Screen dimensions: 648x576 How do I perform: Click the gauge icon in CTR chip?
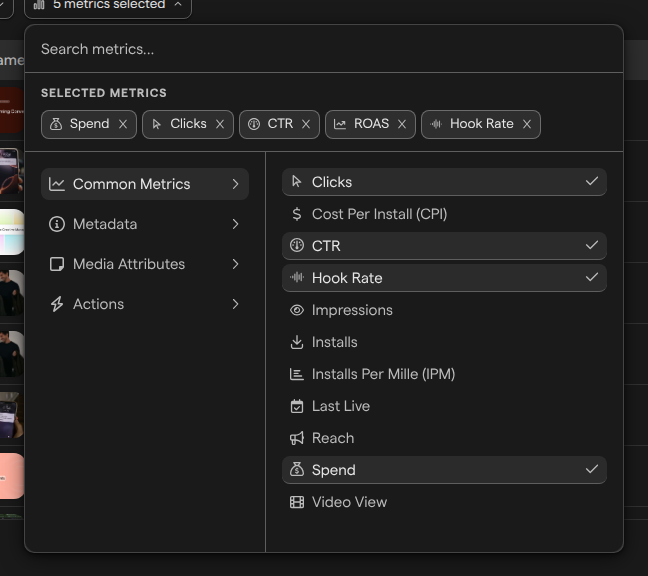[x=254, y=124]
